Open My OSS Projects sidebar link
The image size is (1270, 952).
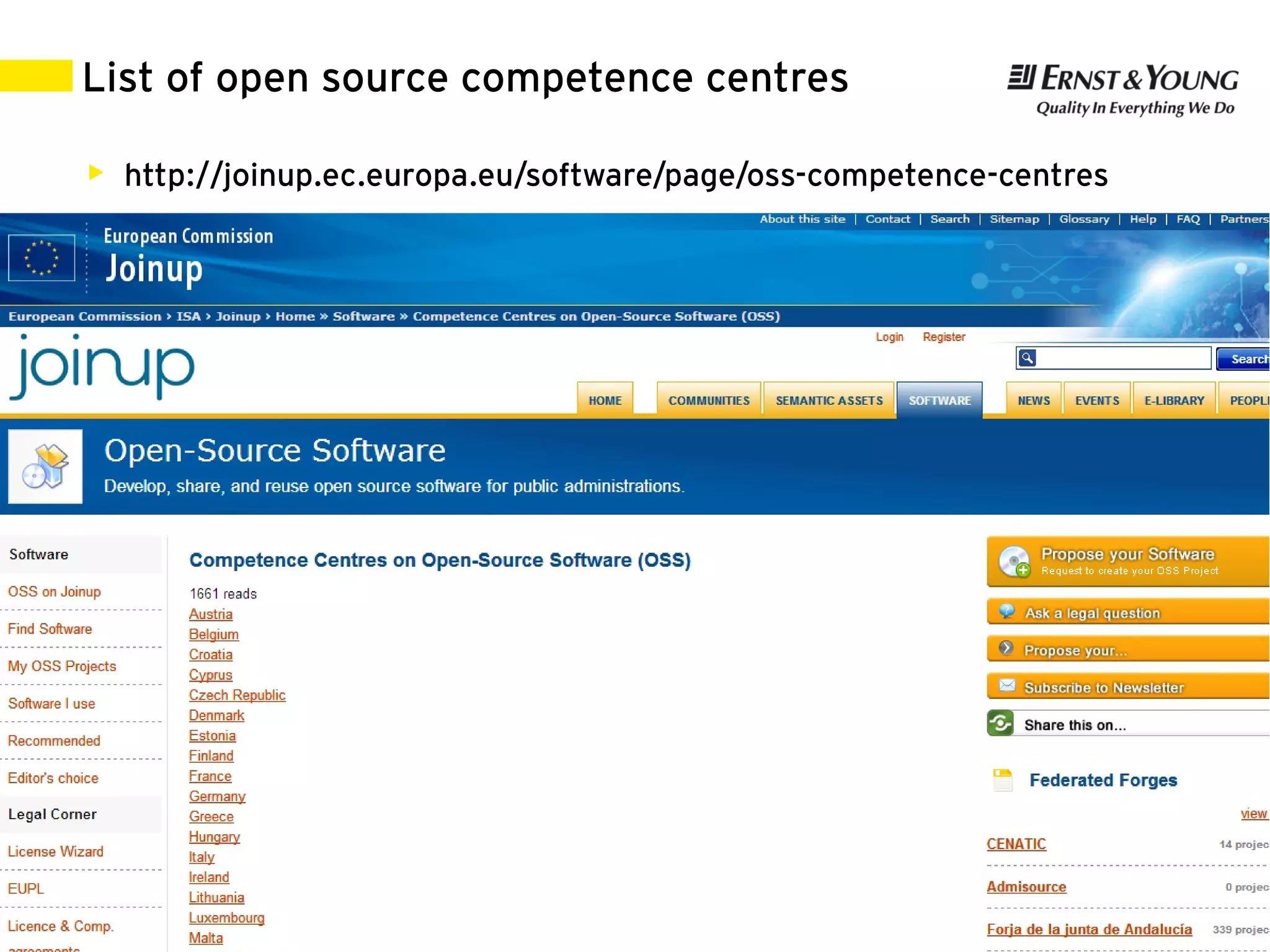tap(61, 666)
